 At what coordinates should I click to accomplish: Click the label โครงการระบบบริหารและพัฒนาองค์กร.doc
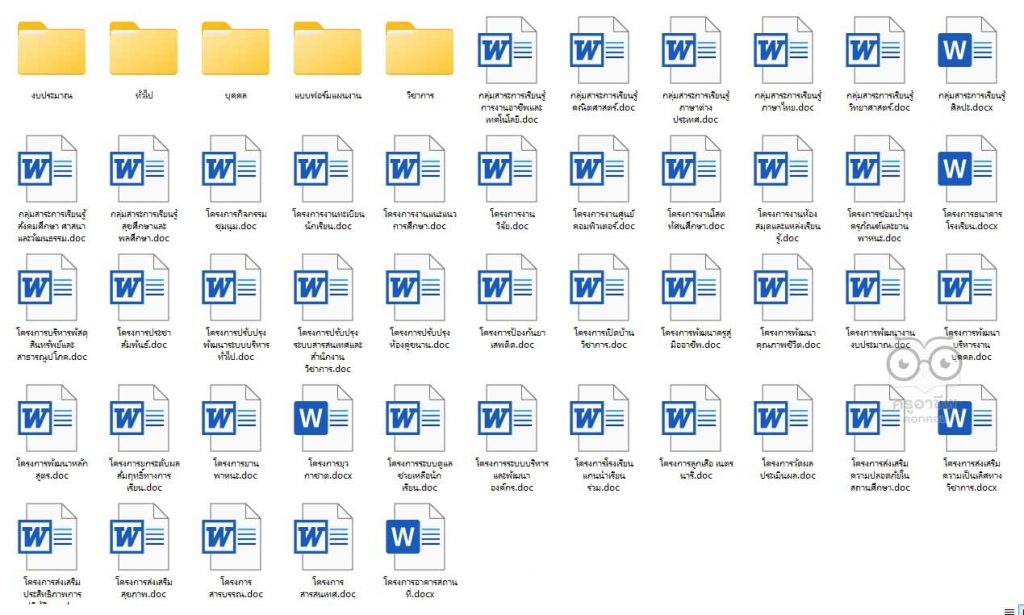click(512, 475)
